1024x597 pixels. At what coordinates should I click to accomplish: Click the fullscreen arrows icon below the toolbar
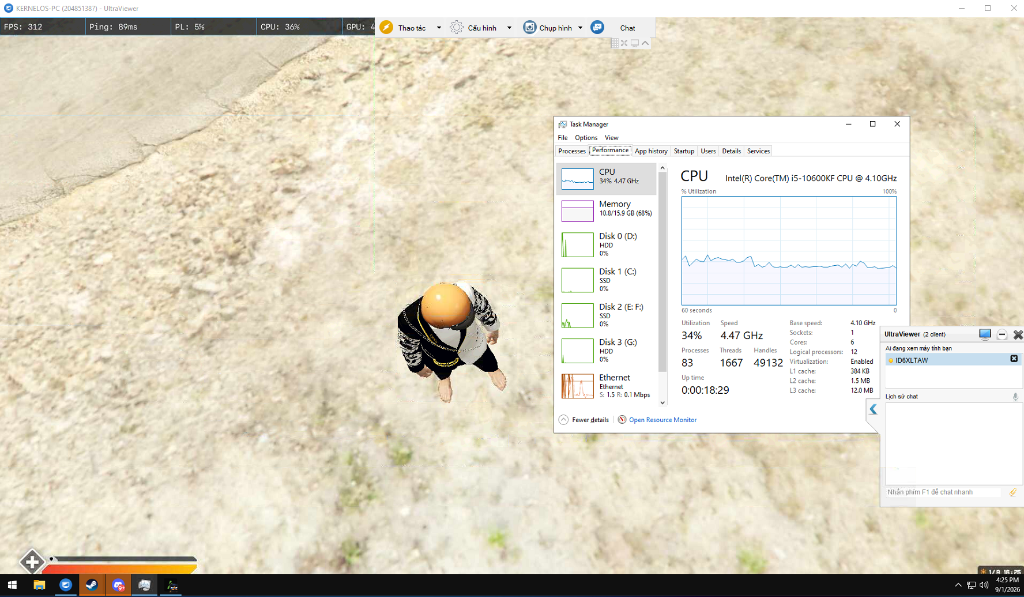pyautogui.click(x=624, y=43)
